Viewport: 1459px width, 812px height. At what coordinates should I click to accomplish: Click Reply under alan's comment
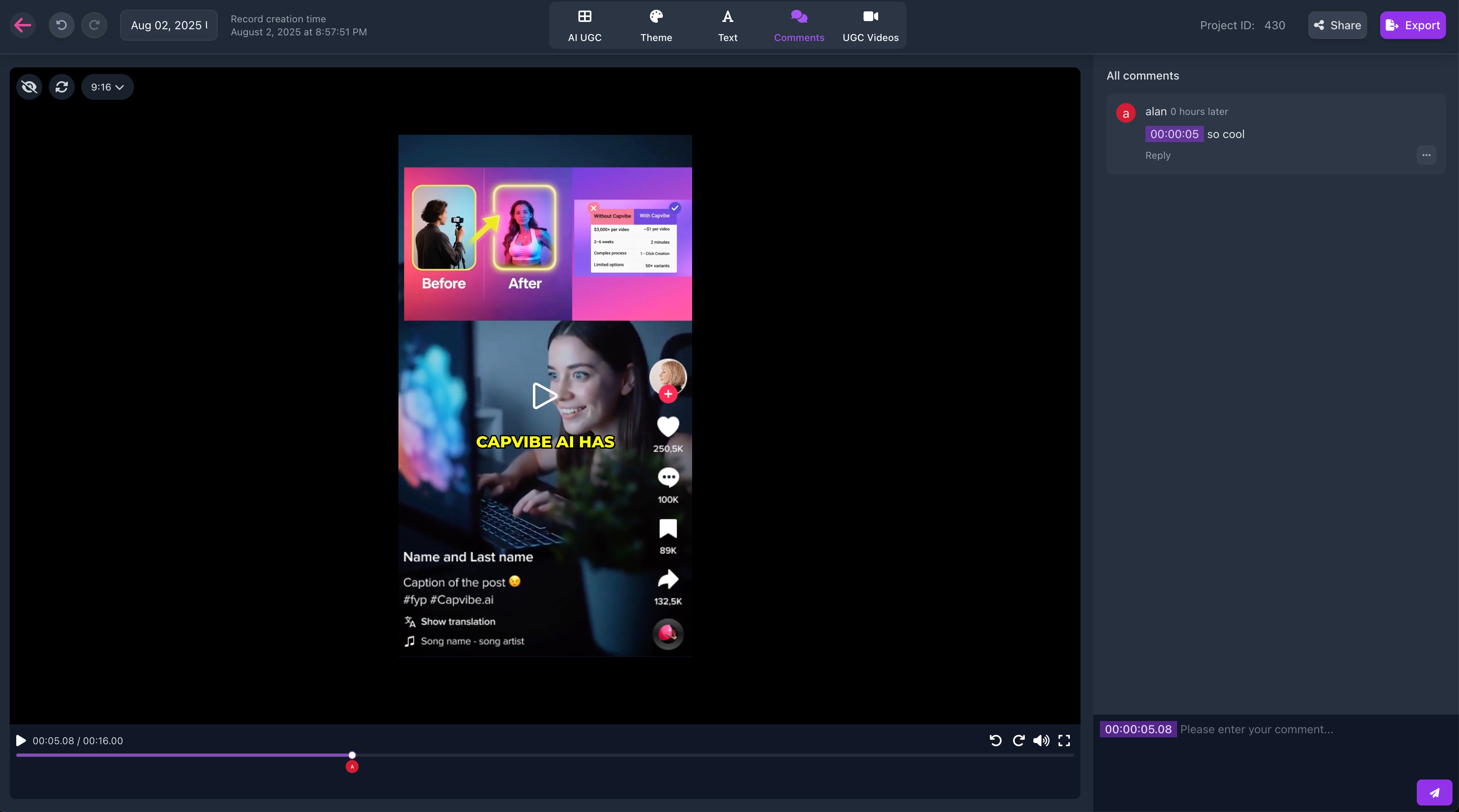[x=1157, y=155]
